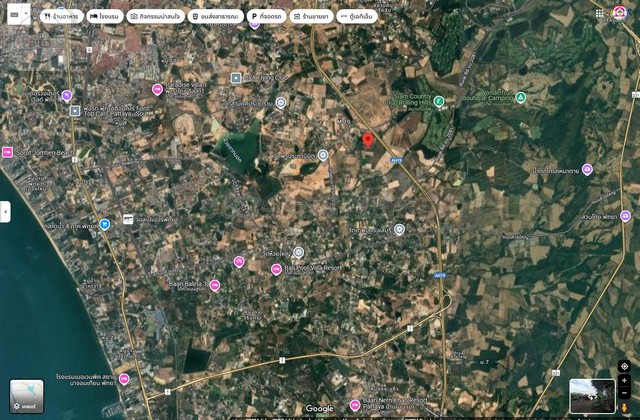Select the parking (ที่จอดรถ) chip
This screenshot has width=640, height=420.
coord(267,16)
